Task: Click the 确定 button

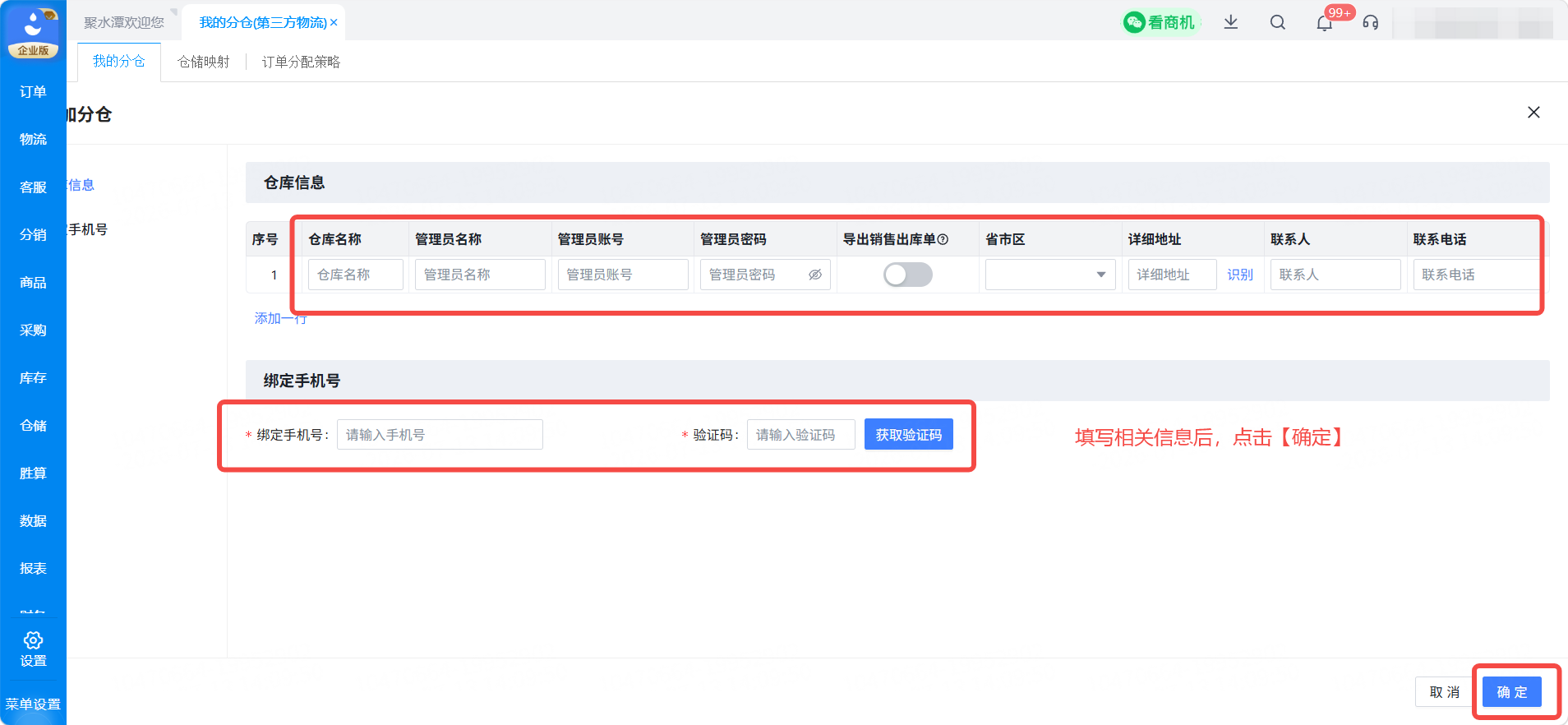Action: tap(1512, 692)
